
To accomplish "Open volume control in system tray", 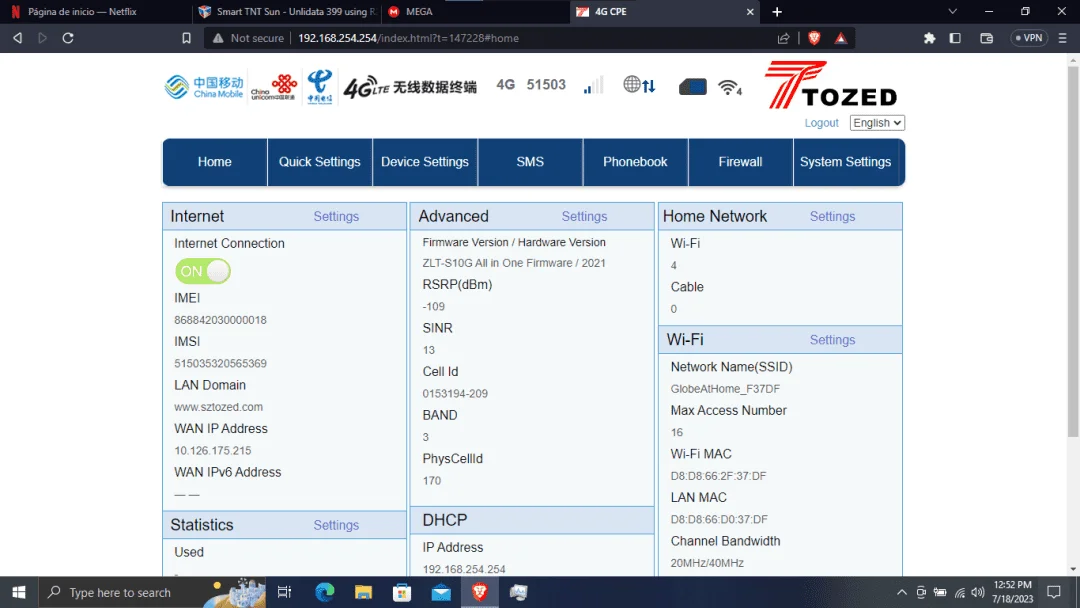I will pyautogui.click(x=977, y=592).
